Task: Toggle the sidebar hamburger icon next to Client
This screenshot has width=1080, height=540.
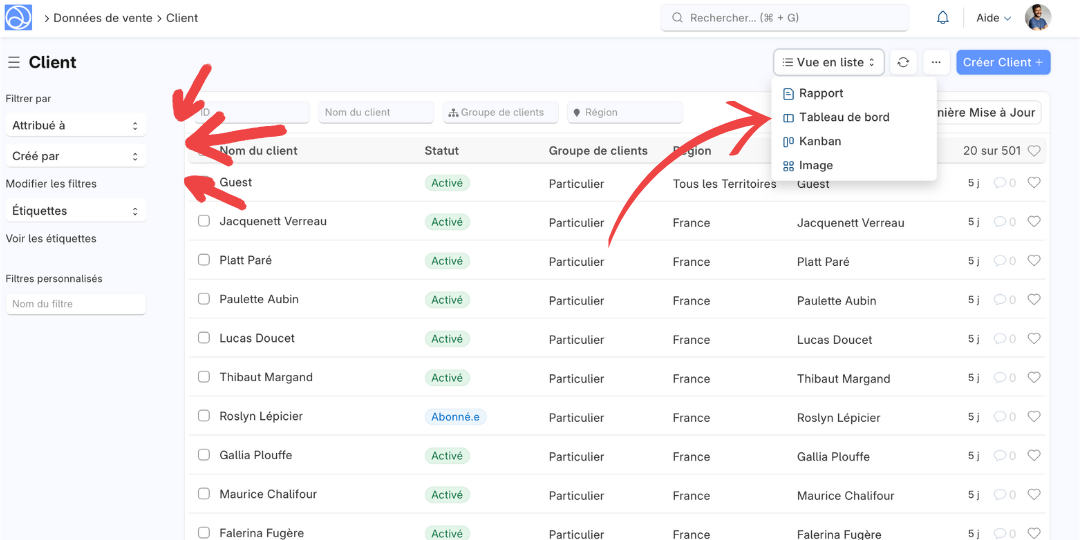Action: click(14, 63)
